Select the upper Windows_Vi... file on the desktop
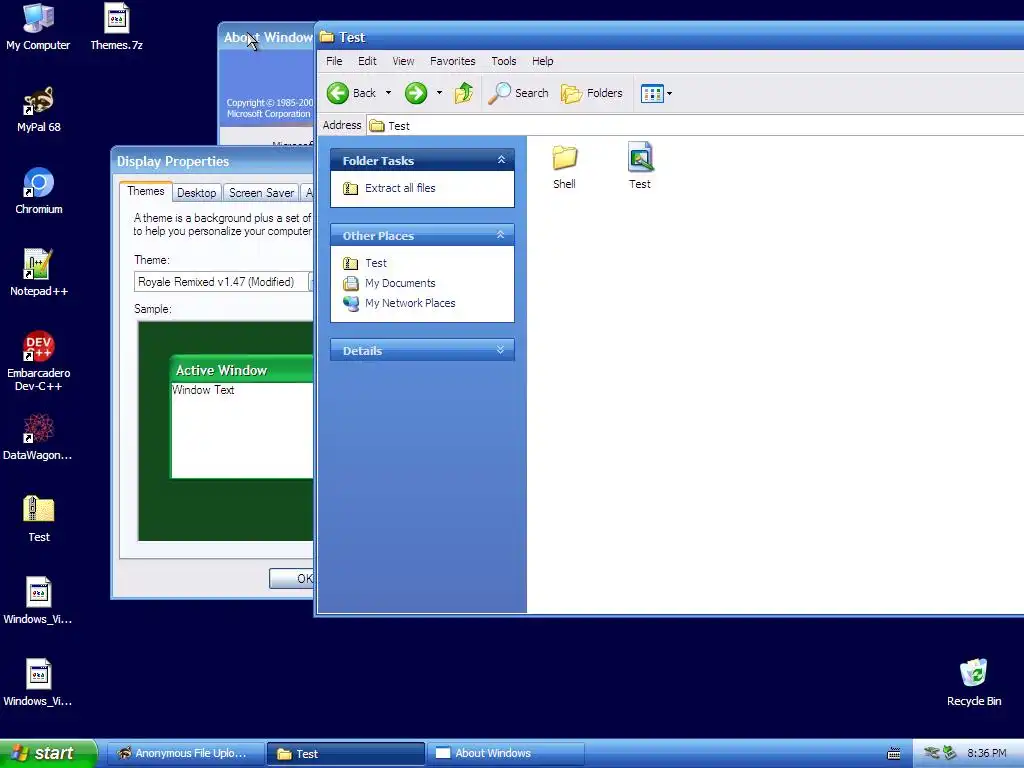This screenshot has height=768, width=1024. pos(38,601)
